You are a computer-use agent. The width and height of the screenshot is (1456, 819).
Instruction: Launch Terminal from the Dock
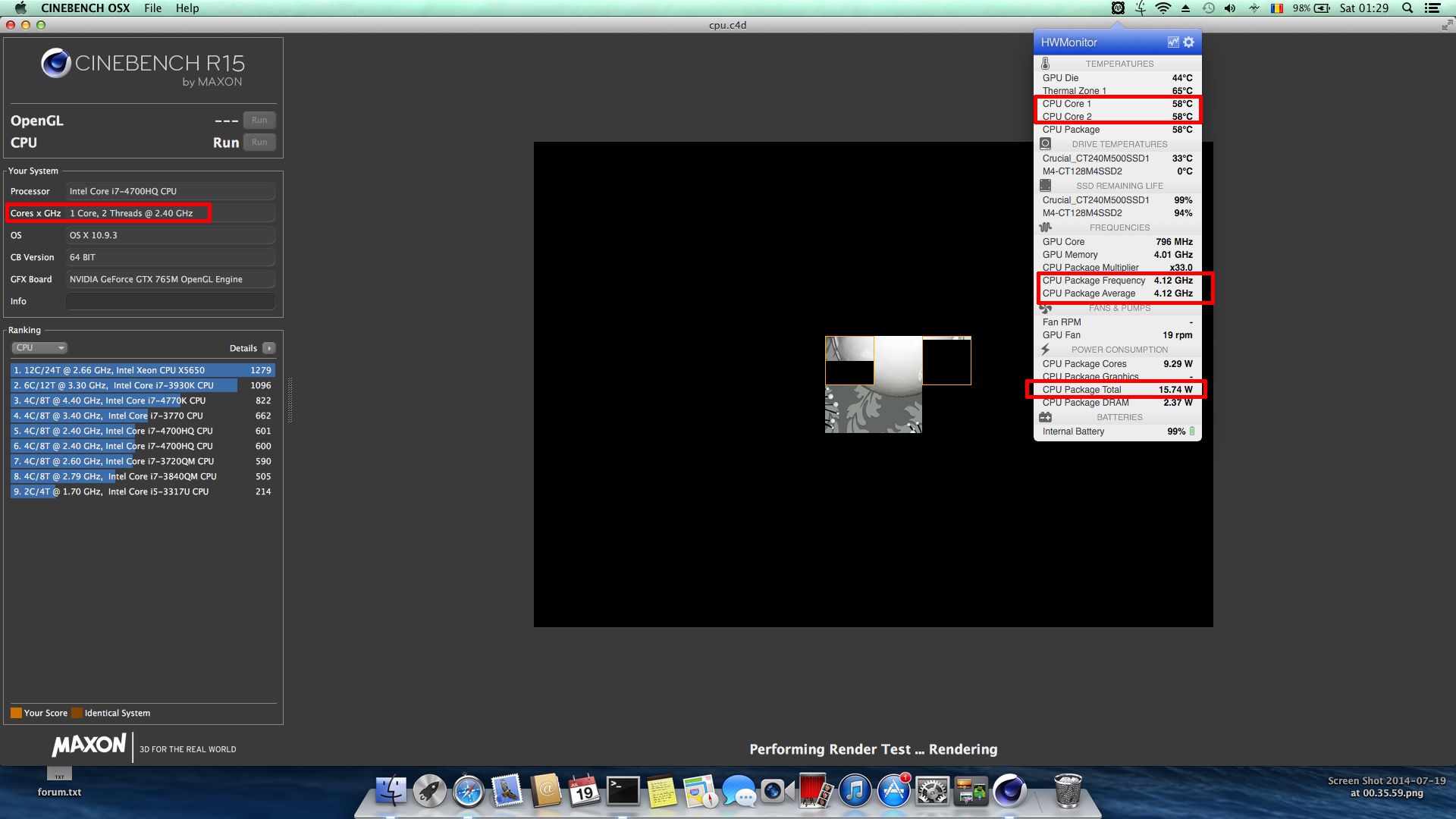[x=623, y=791]
